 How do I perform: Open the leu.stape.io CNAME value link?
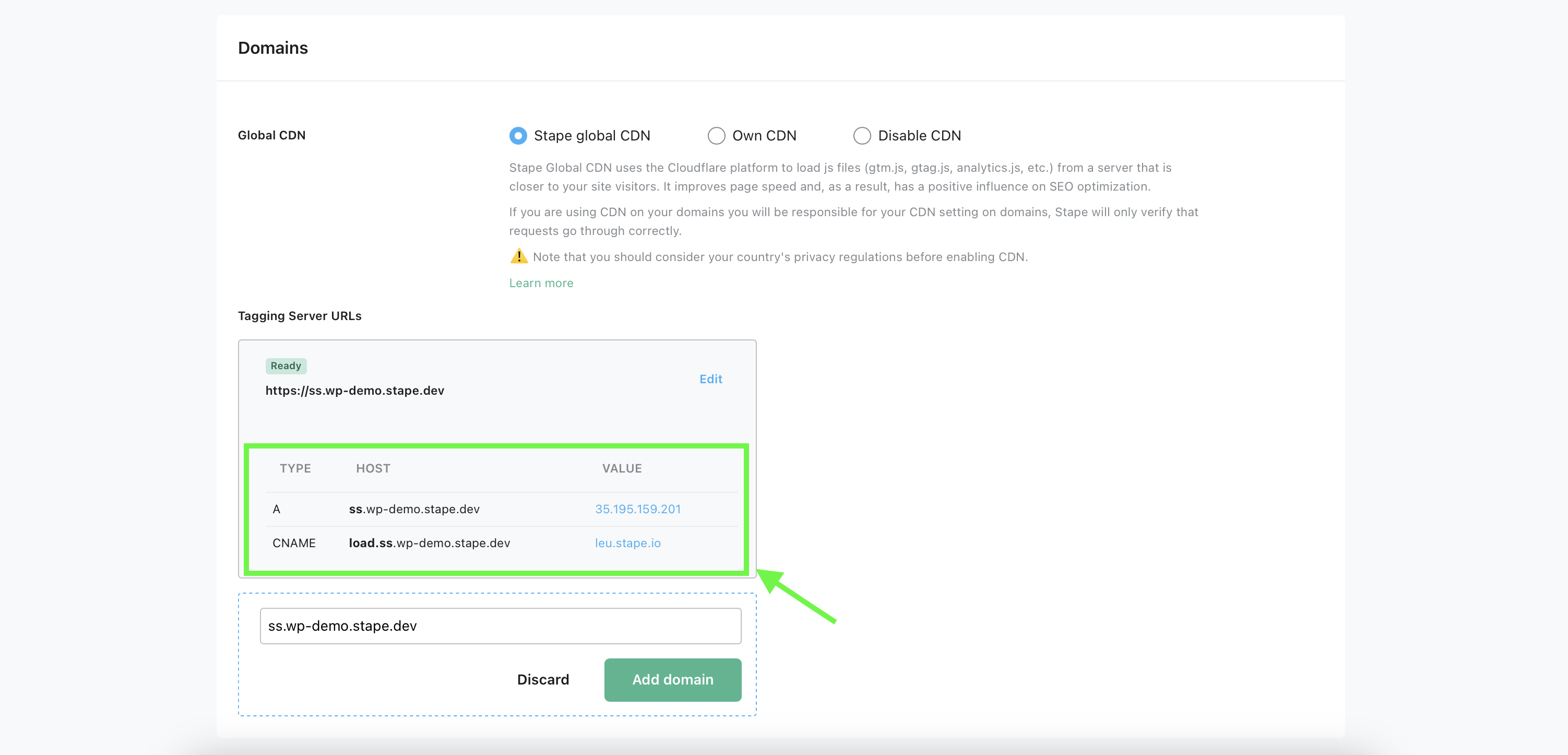coord(627,542)
